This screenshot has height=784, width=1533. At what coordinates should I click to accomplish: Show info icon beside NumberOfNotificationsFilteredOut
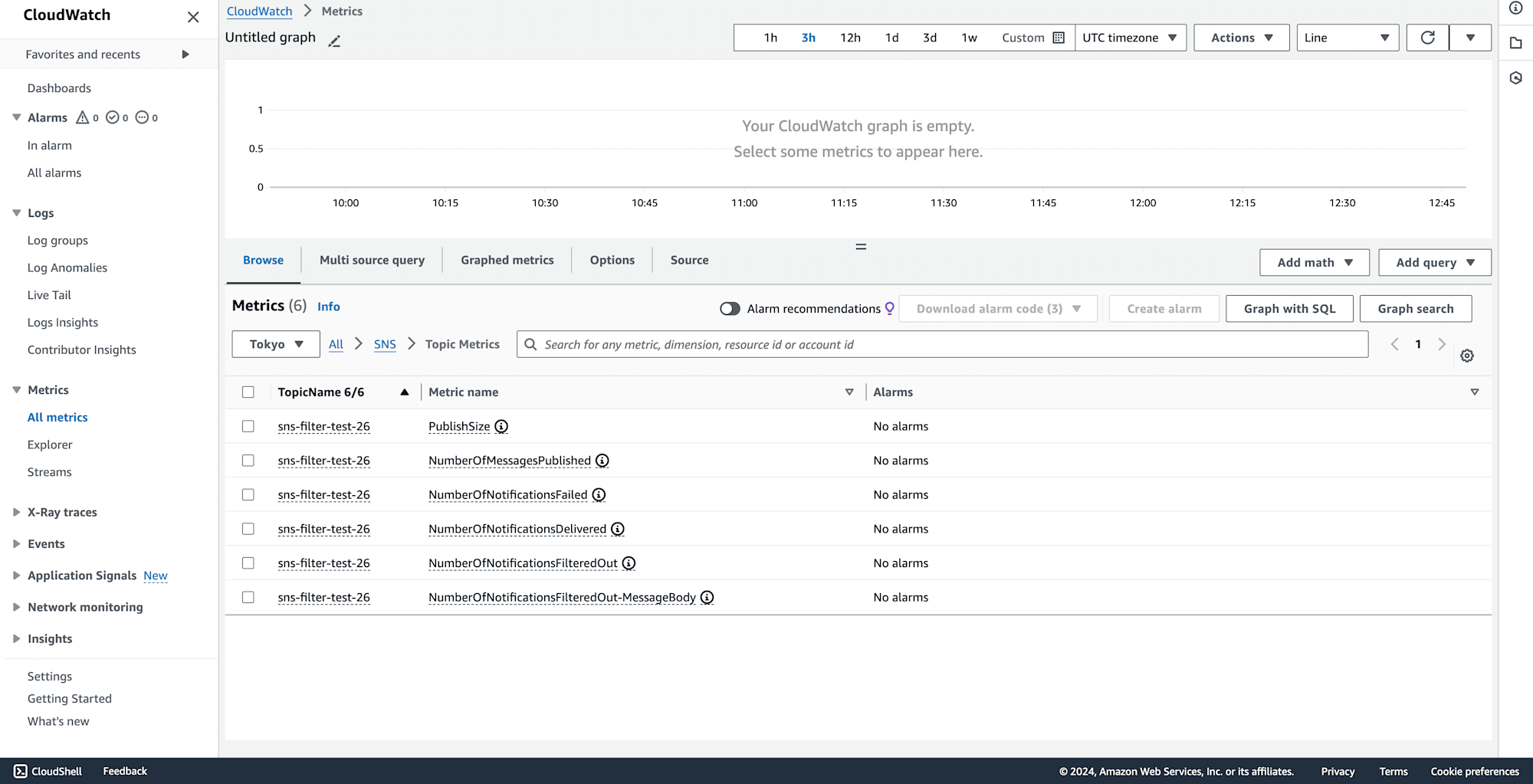pyautogui.click(x=629, y=563)
